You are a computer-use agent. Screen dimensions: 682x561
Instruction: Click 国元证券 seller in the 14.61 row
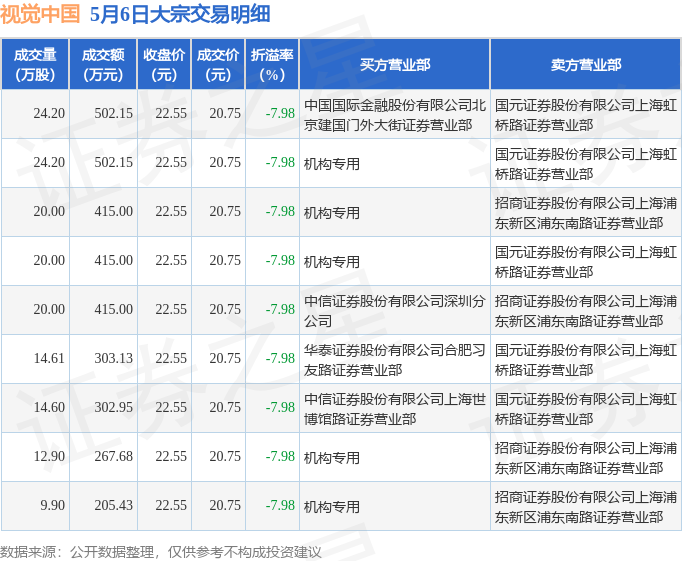coord(585,360)
